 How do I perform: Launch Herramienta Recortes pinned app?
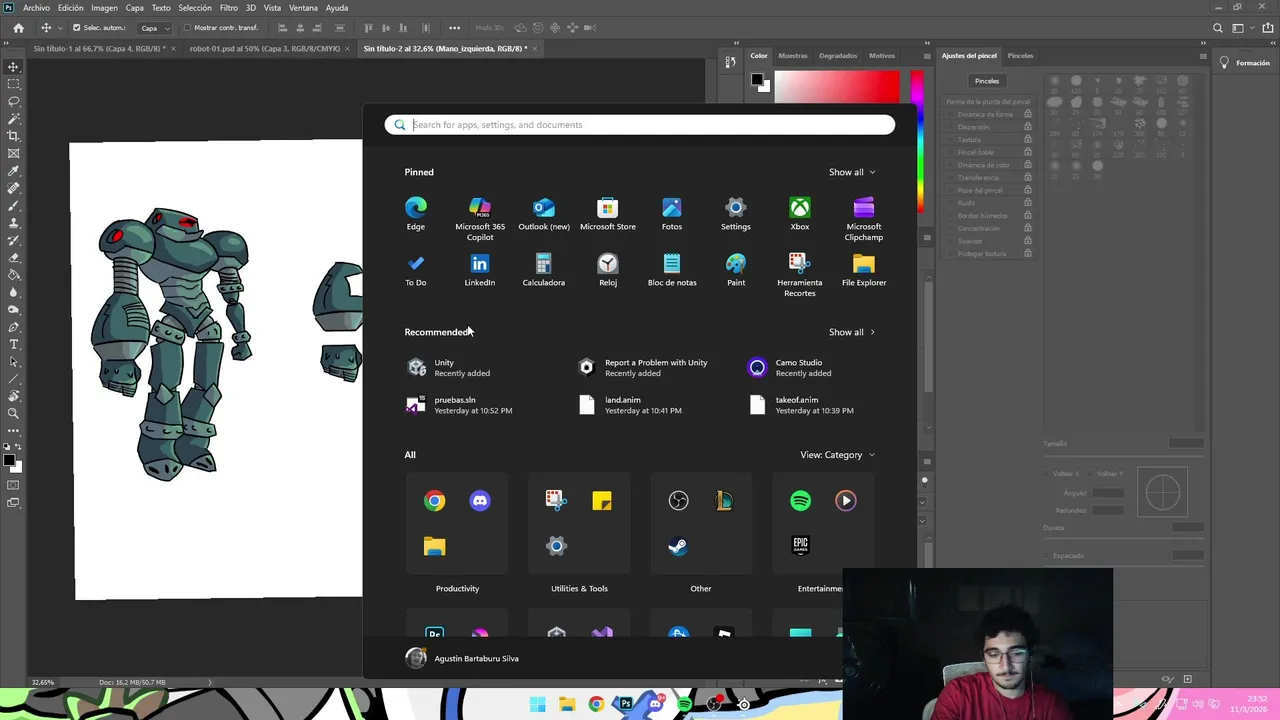point(800,275)
